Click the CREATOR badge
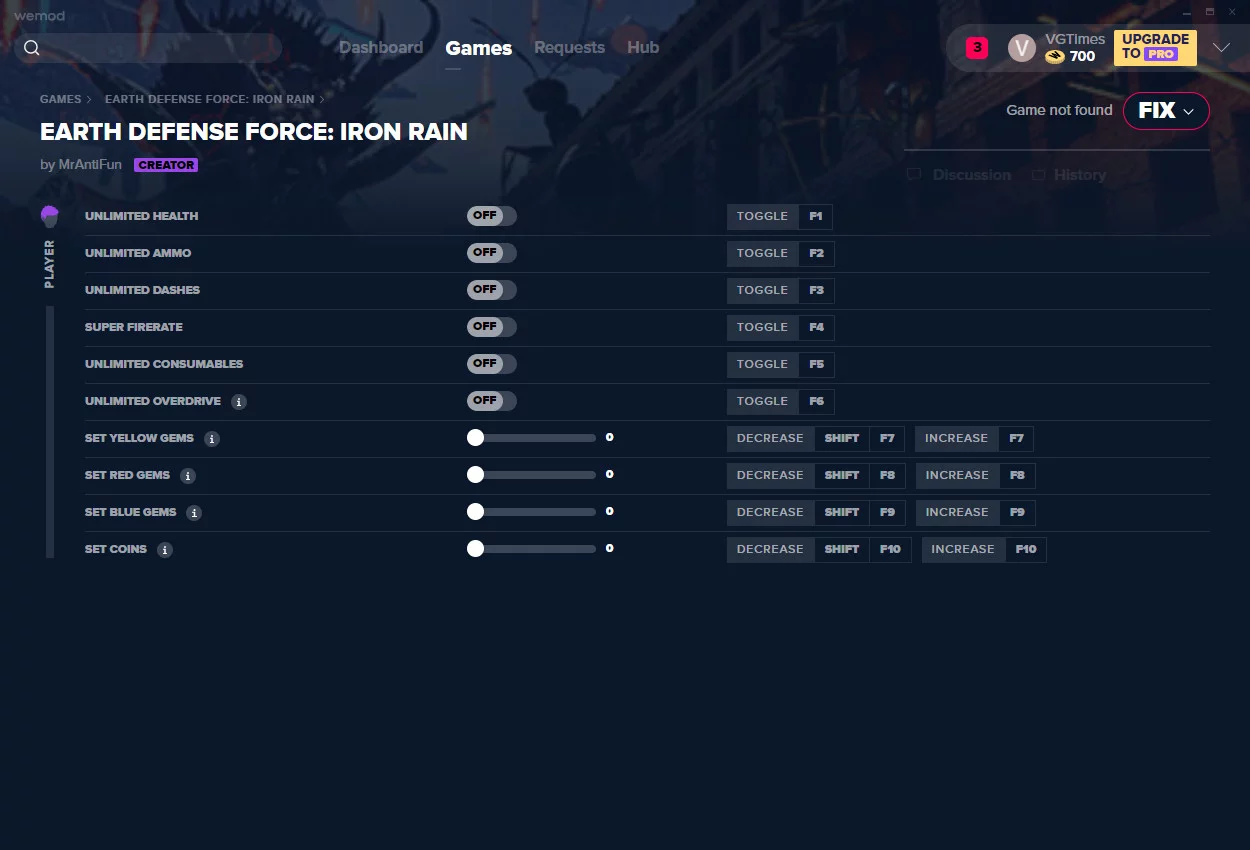 (166, 165)
